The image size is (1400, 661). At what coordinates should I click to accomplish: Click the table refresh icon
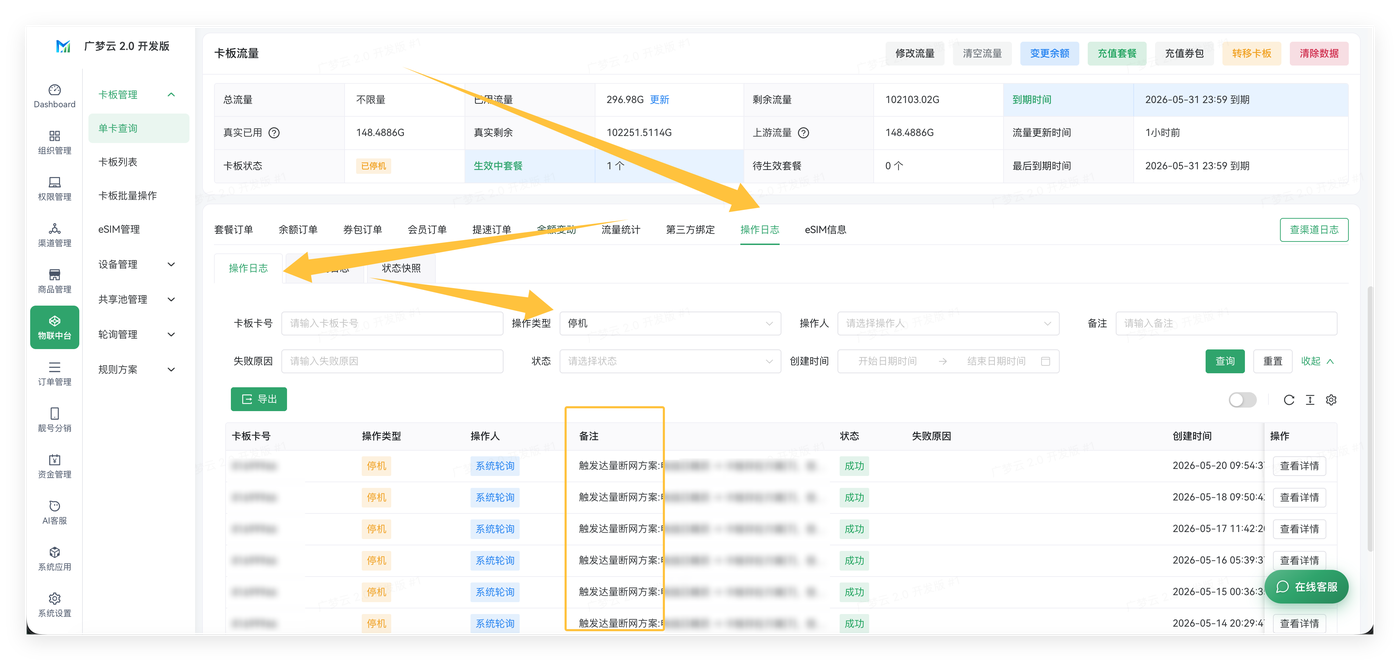point(1289,400)
